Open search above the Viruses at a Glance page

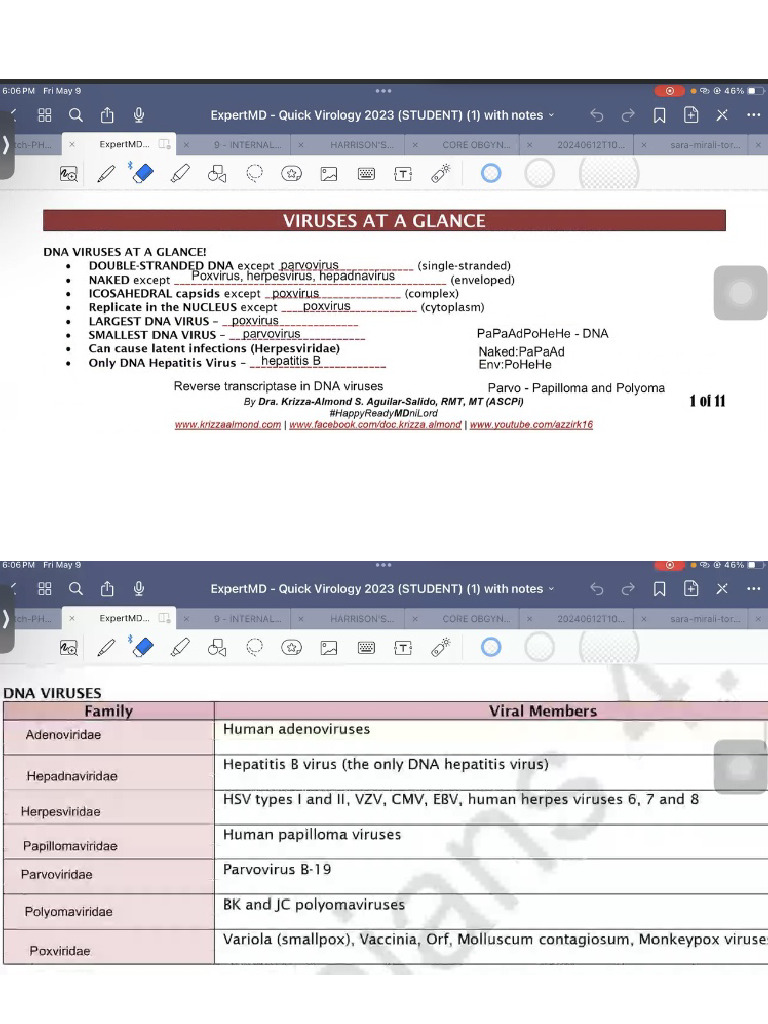tap(76, 116)
